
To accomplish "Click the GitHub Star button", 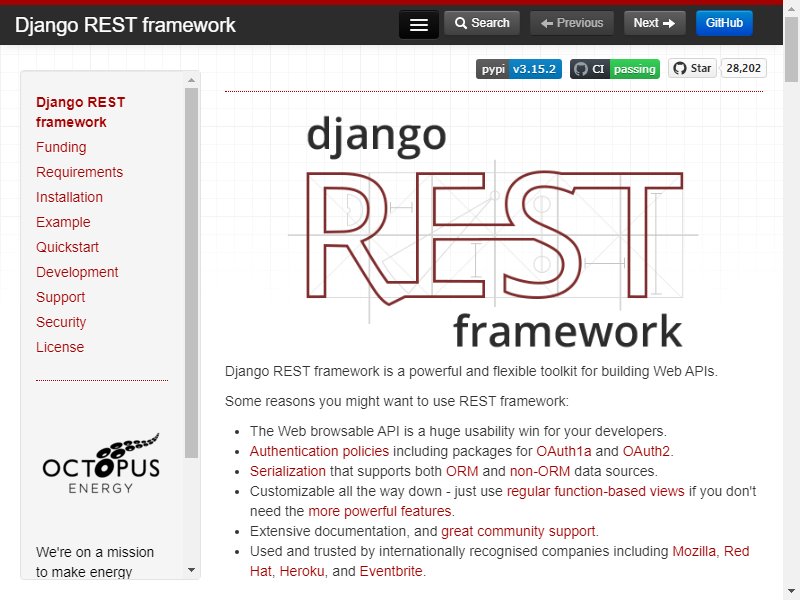I will click(692, 68).
